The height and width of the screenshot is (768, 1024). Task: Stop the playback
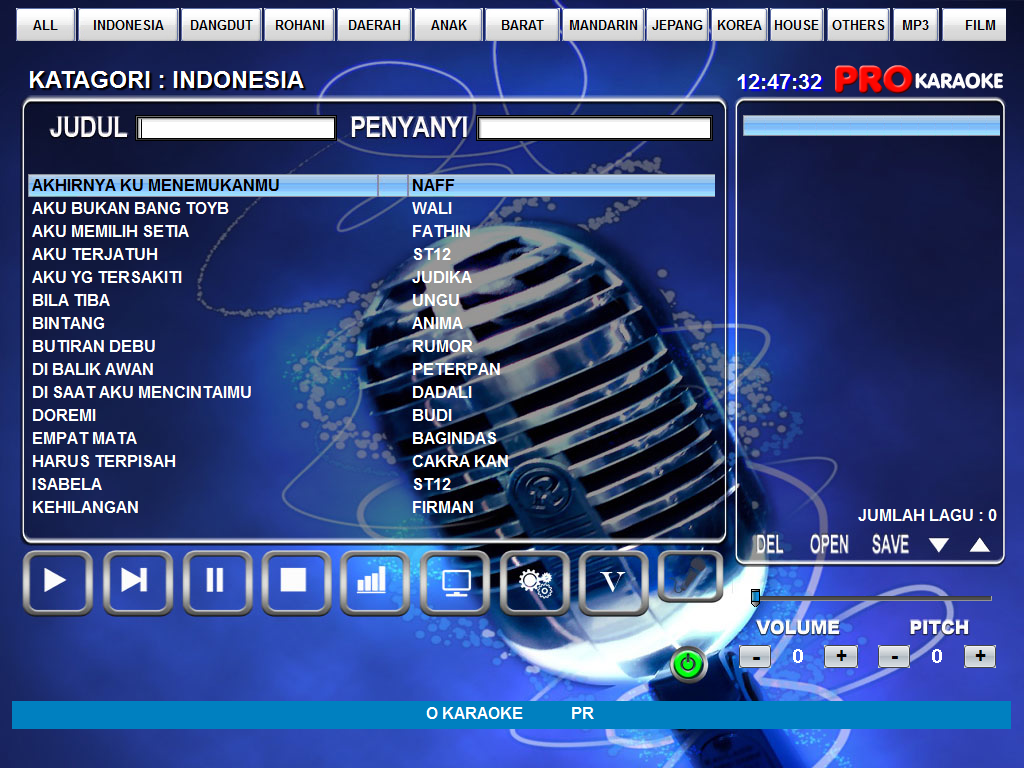(x=296, y=583)
